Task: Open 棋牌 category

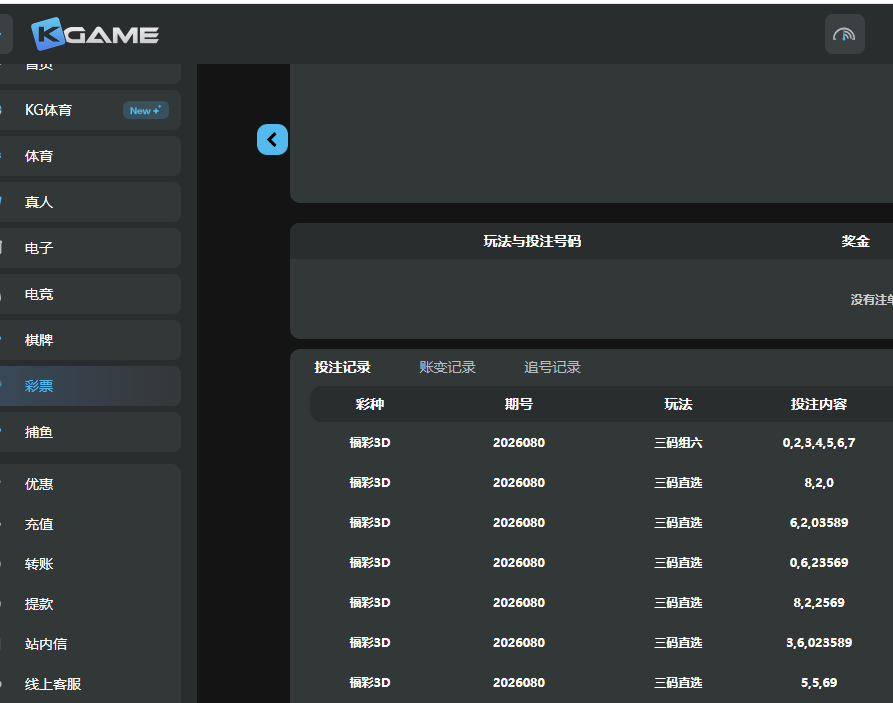Action: (x=39, y=340)
